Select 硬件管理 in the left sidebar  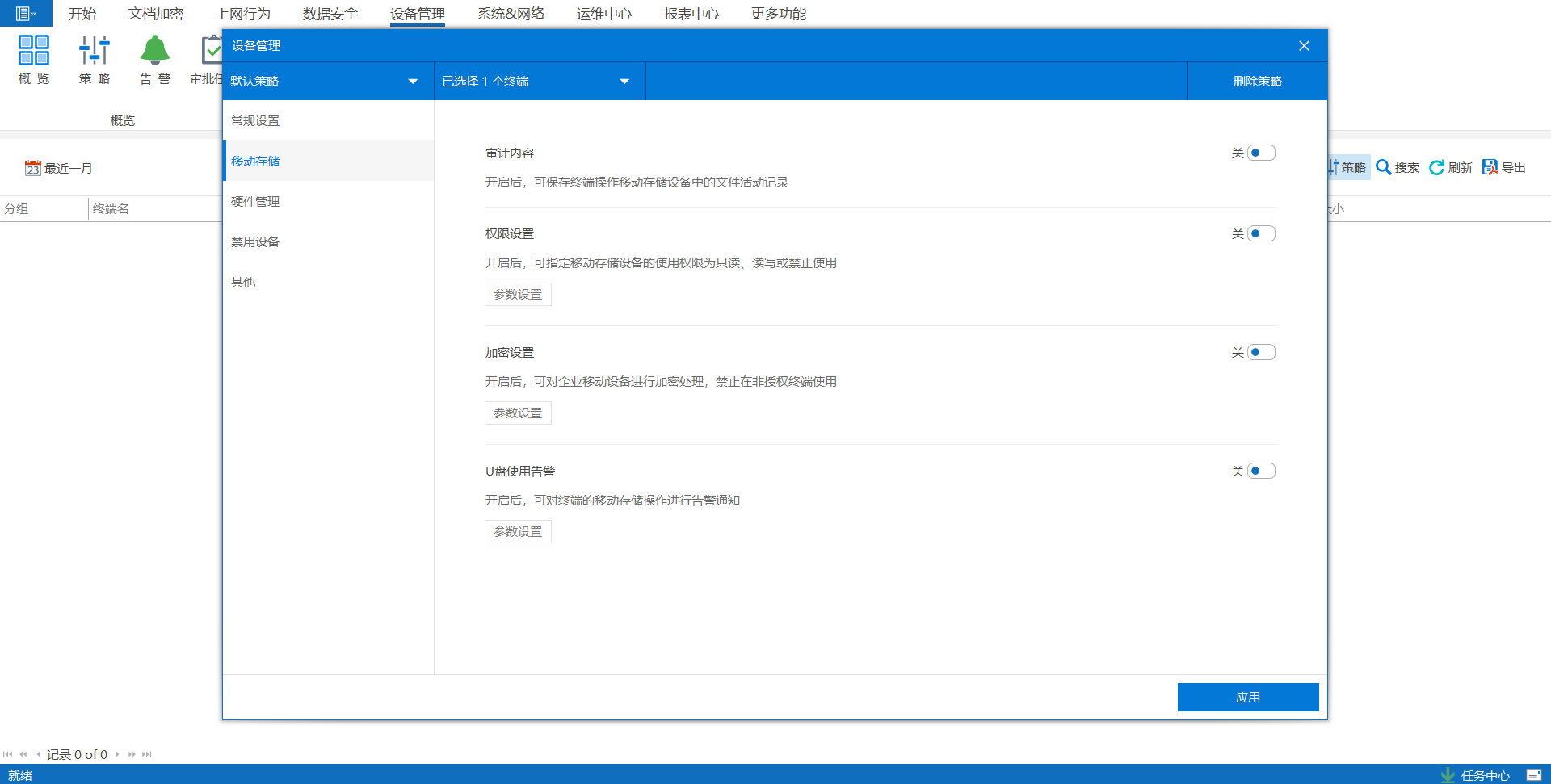(x=255, y=201)
